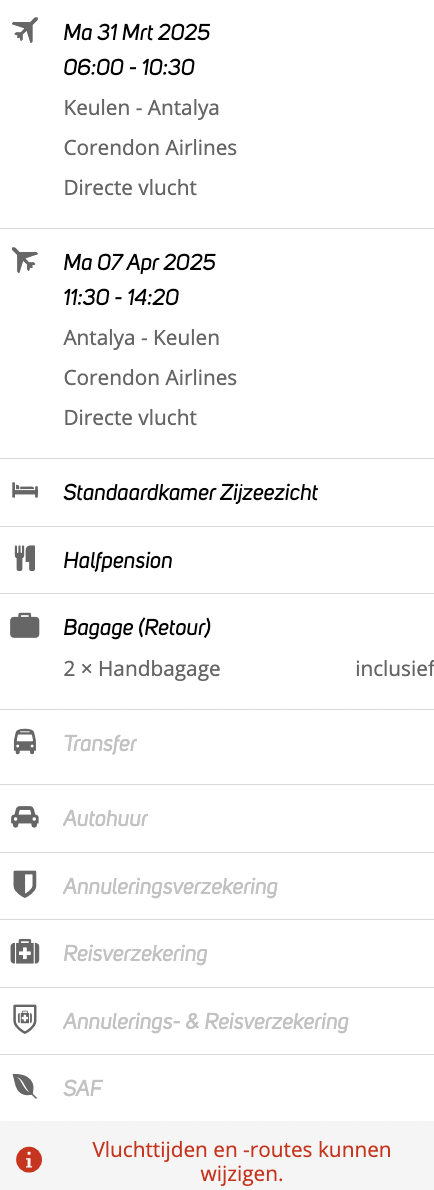Click the bus icon next to Transfer
This screenshot has width=434, height=1190.
tap(24, 742)
